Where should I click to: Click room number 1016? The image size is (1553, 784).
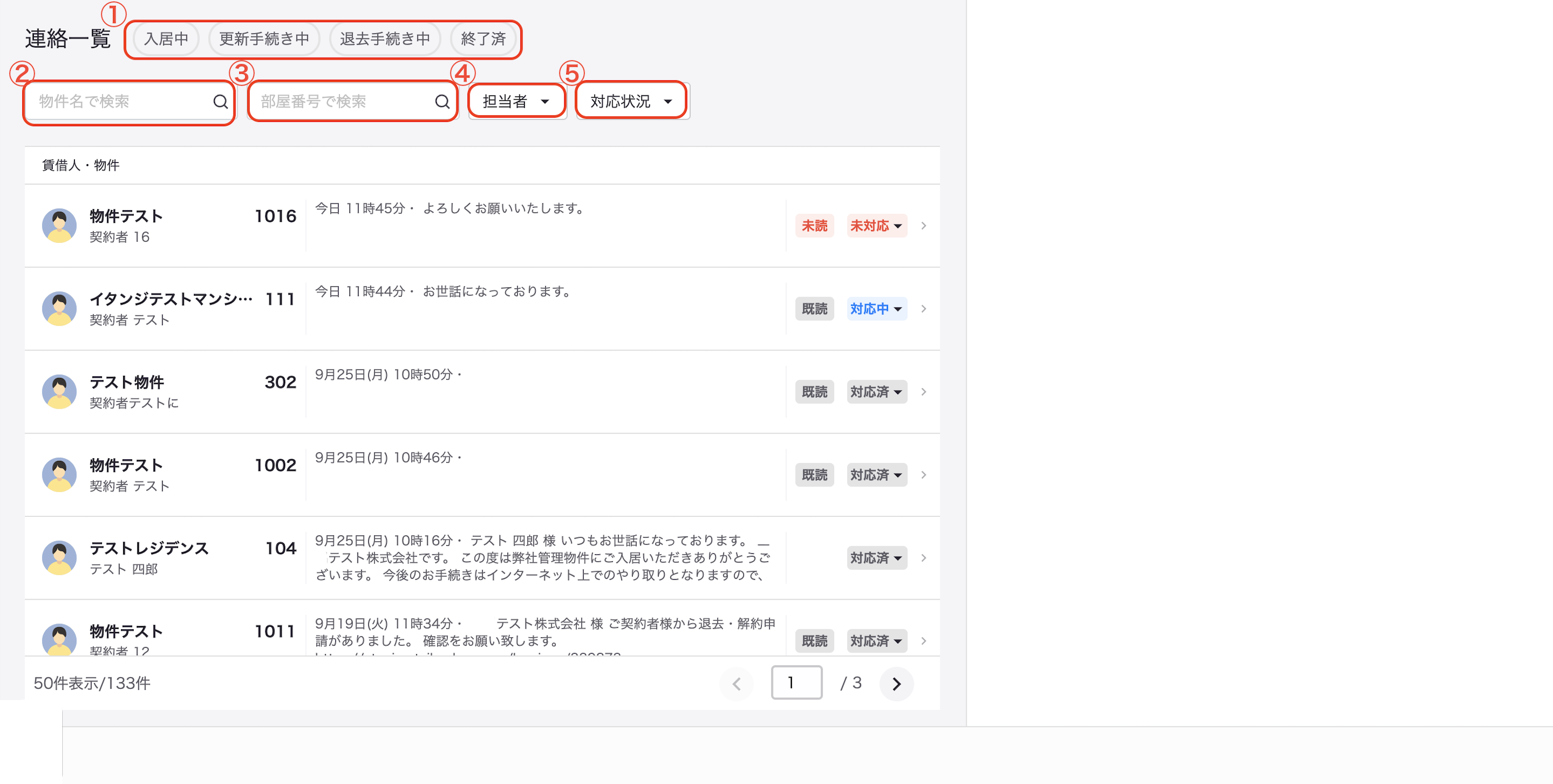pos(276,216)
